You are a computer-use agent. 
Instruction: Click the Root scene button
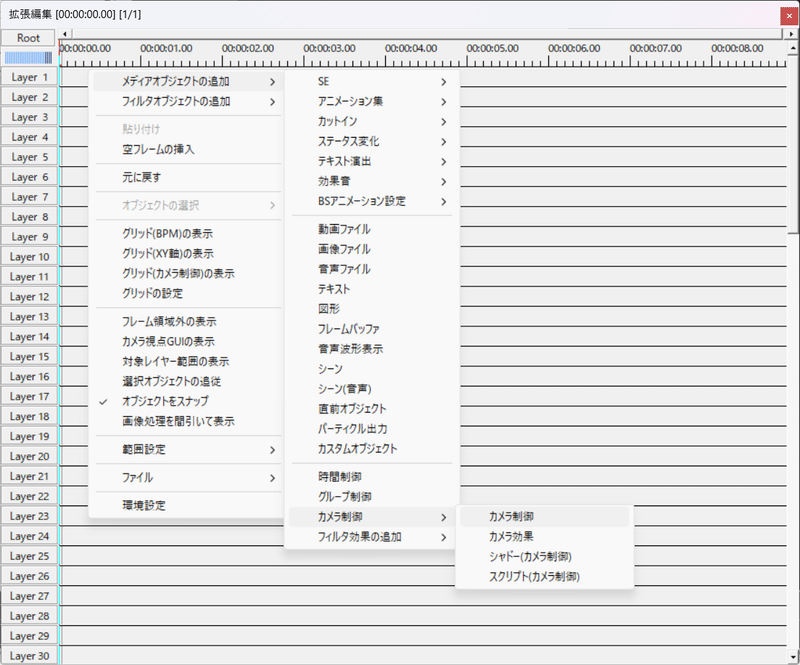[28, 38]
